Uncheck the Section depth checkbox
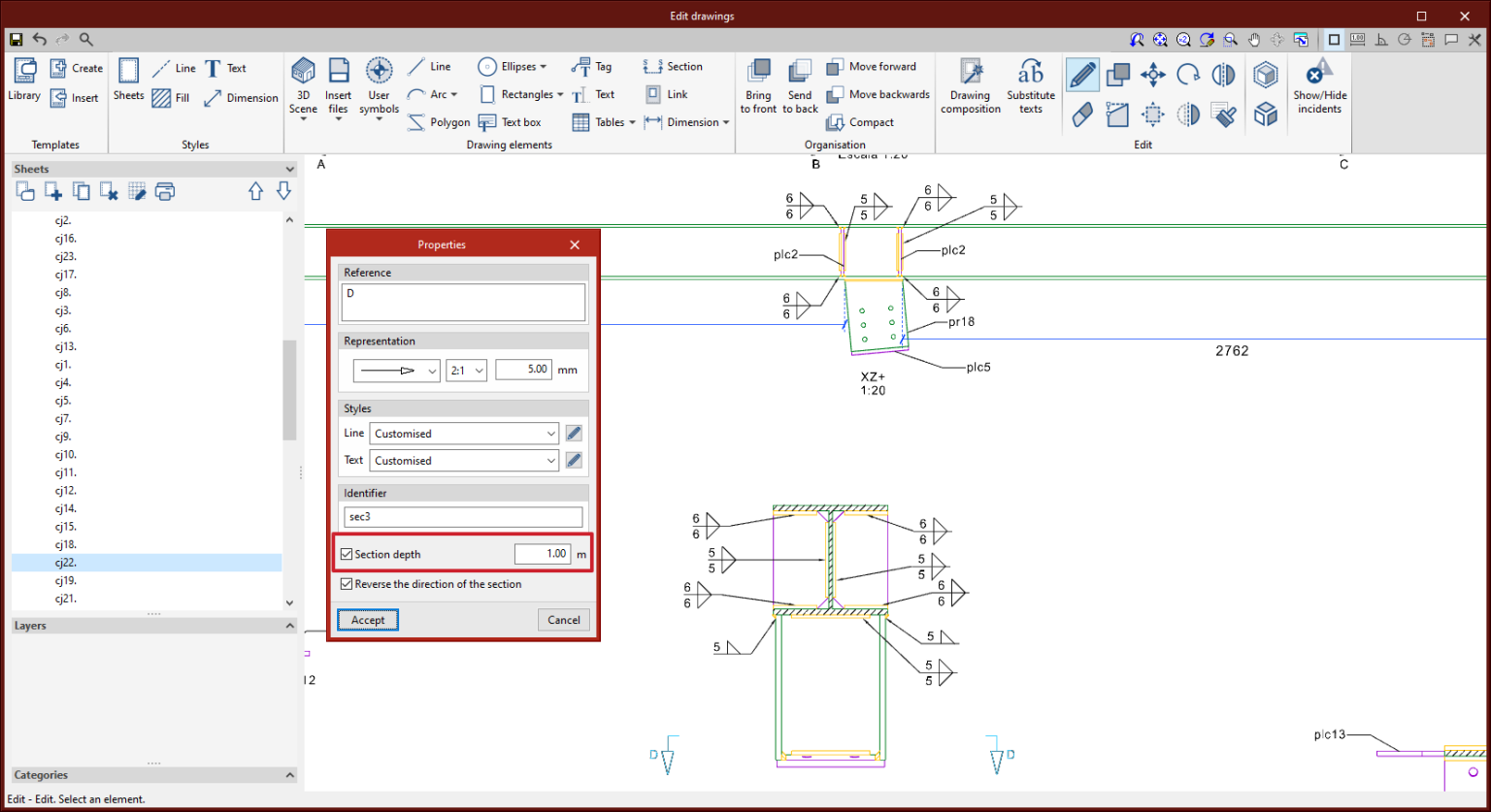 click(347, 553)
